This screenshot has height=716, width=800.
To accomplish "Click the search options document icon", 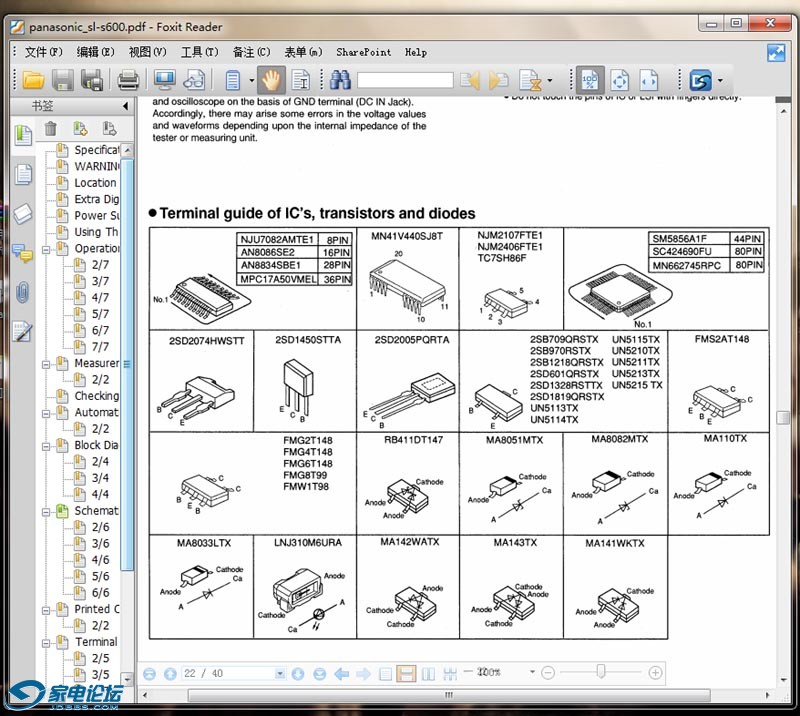I will pyautogui.click(x=530, y=80).
